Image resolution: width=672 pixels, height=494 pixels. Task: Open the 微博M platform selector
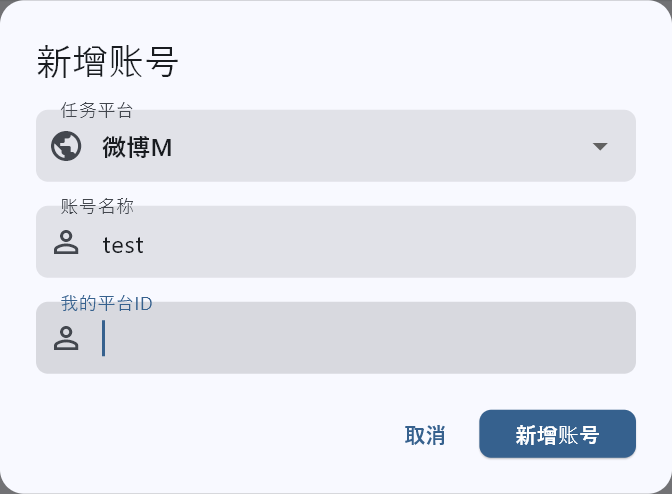pyautogui.click(x=137, y=147)
